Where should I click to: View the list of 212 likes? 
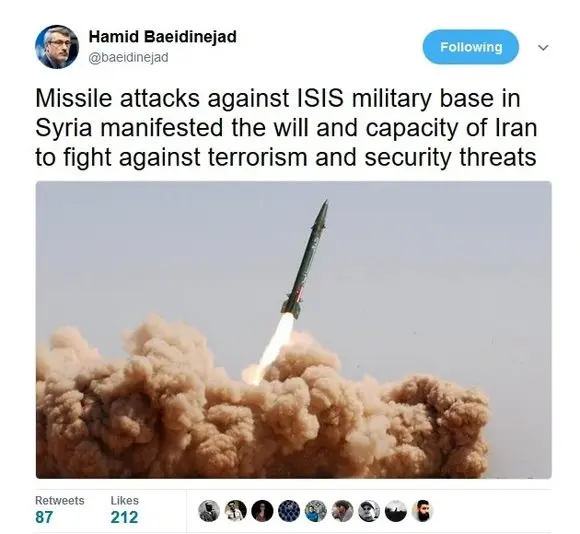(124, 517)
